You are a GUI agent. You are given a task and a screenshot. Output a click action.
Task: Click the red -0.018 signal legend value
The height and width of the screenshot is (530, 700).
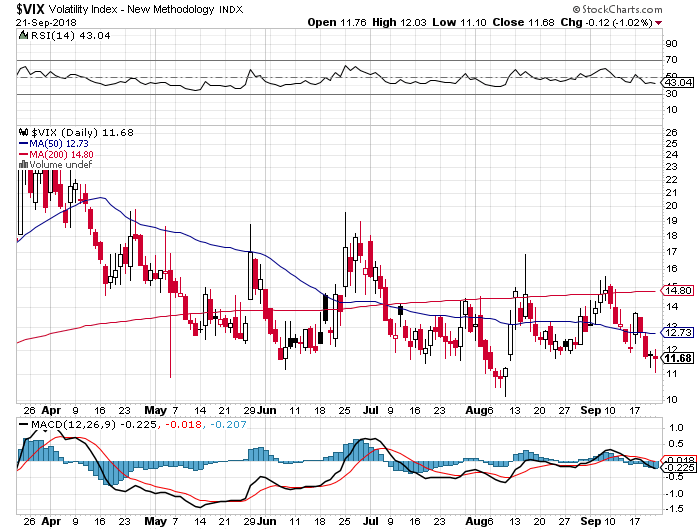click(x=183, y=425)
